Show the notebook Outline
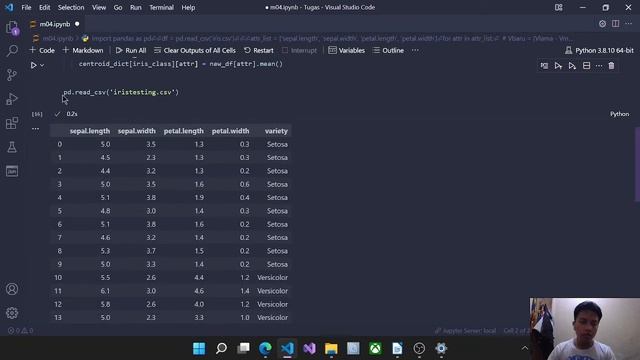The height and width of the screenshot is (360, 640). tap(388, 50)
